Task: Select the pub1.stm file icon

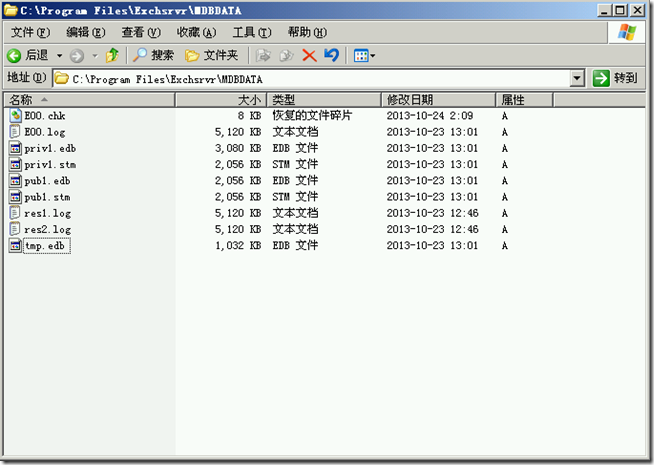Action: pyautogui.click(x=15, y=197)
